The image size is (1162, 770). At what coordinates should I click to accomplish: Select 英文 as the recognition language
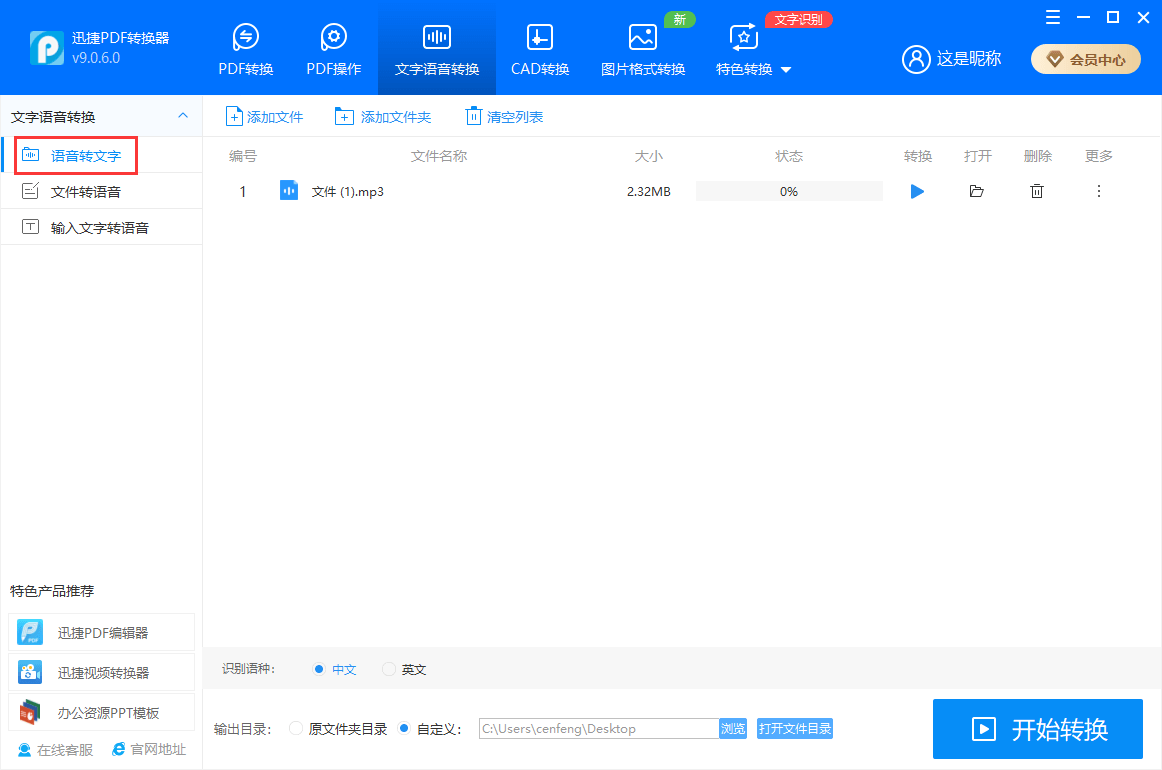tap(389, 669)
